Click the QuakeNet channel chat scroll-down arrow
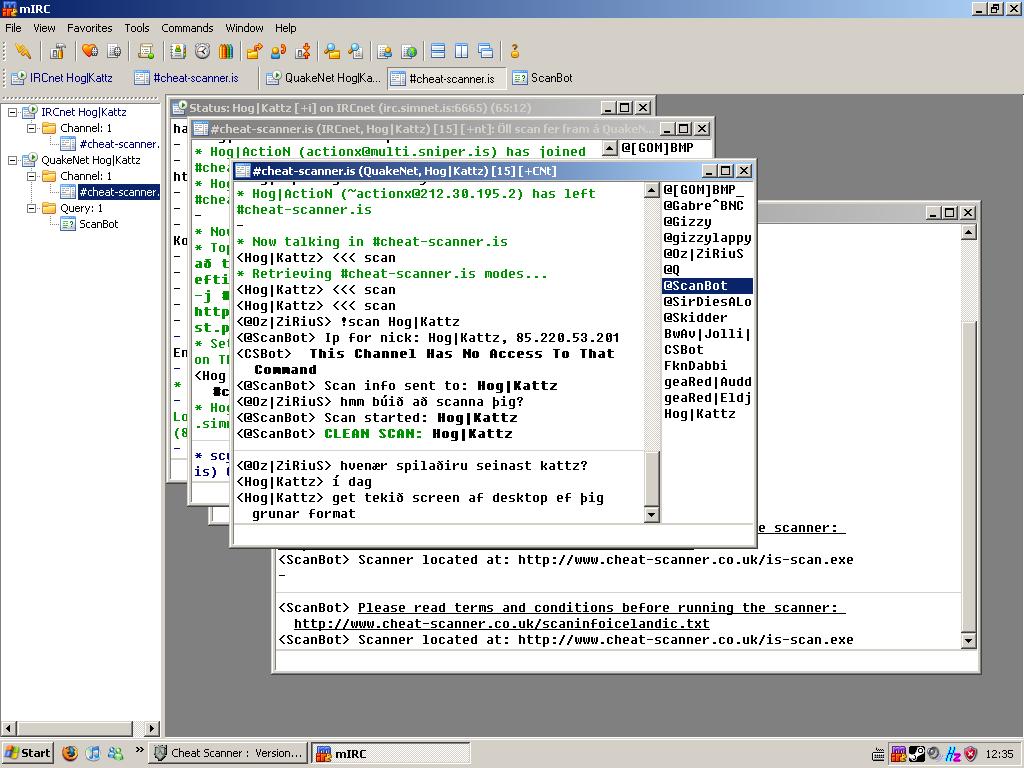The image size is (1024, 768). point(652,515)
